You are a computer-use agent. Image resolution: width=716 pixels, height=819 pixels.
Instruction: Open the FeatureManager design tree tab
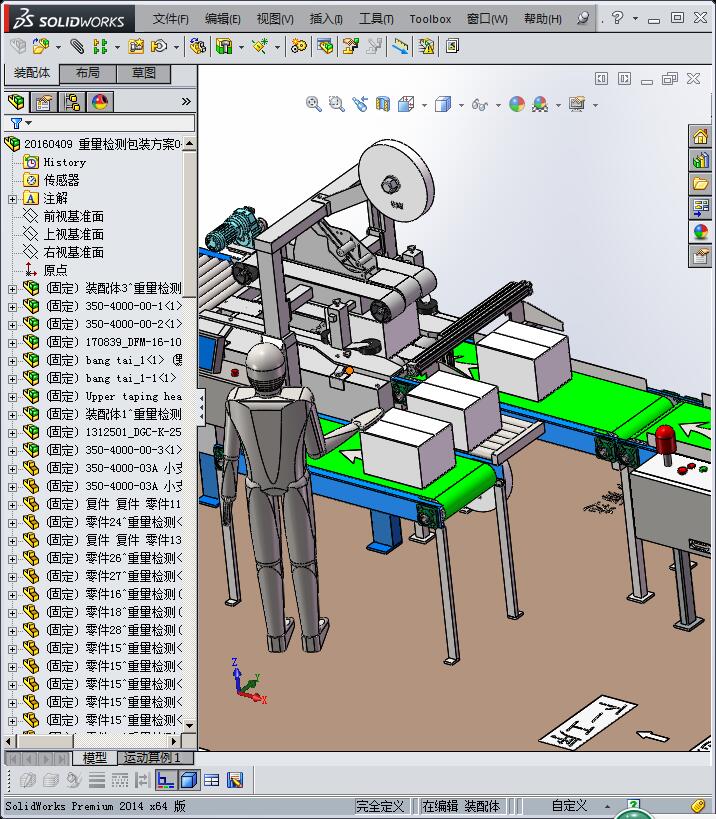[x=16, y=101]
